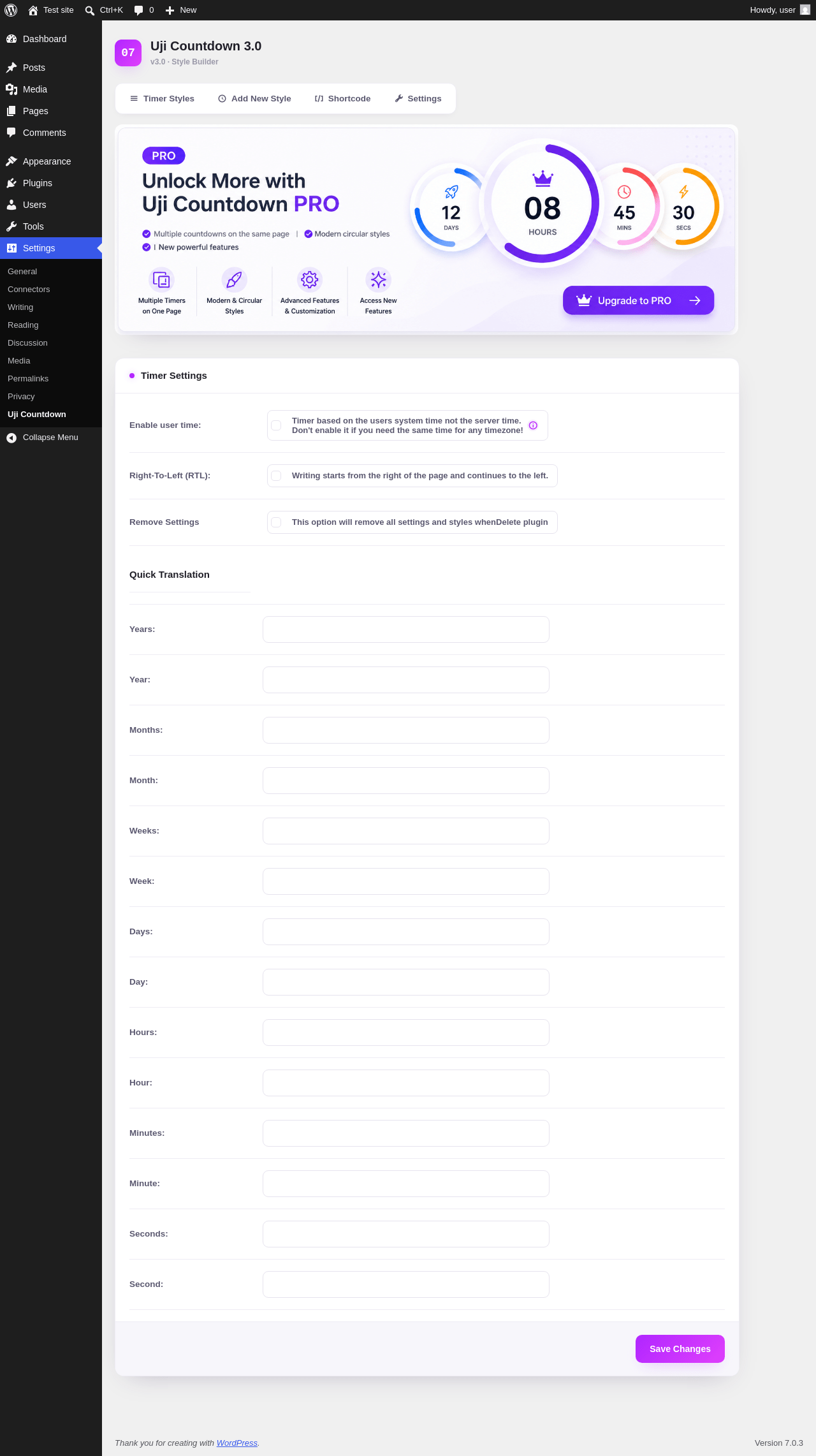
Task: Click the Modern & Circular Styles rocket icon
Action: [235, 279]
